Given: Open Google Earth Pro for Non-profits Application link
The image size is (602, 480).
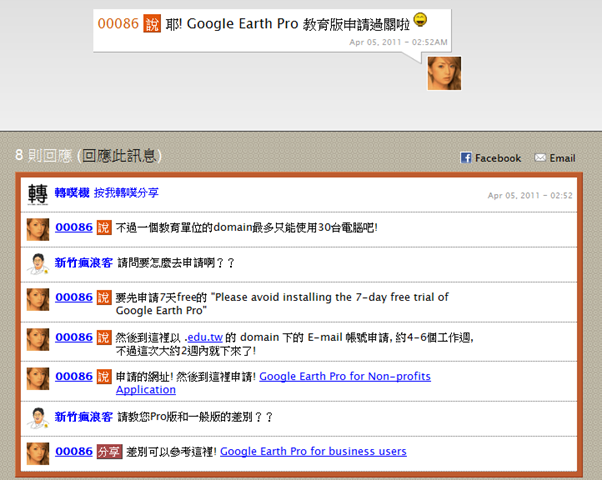Looking at the screenshot, I should pyautogui.click(x=345, y=376).
